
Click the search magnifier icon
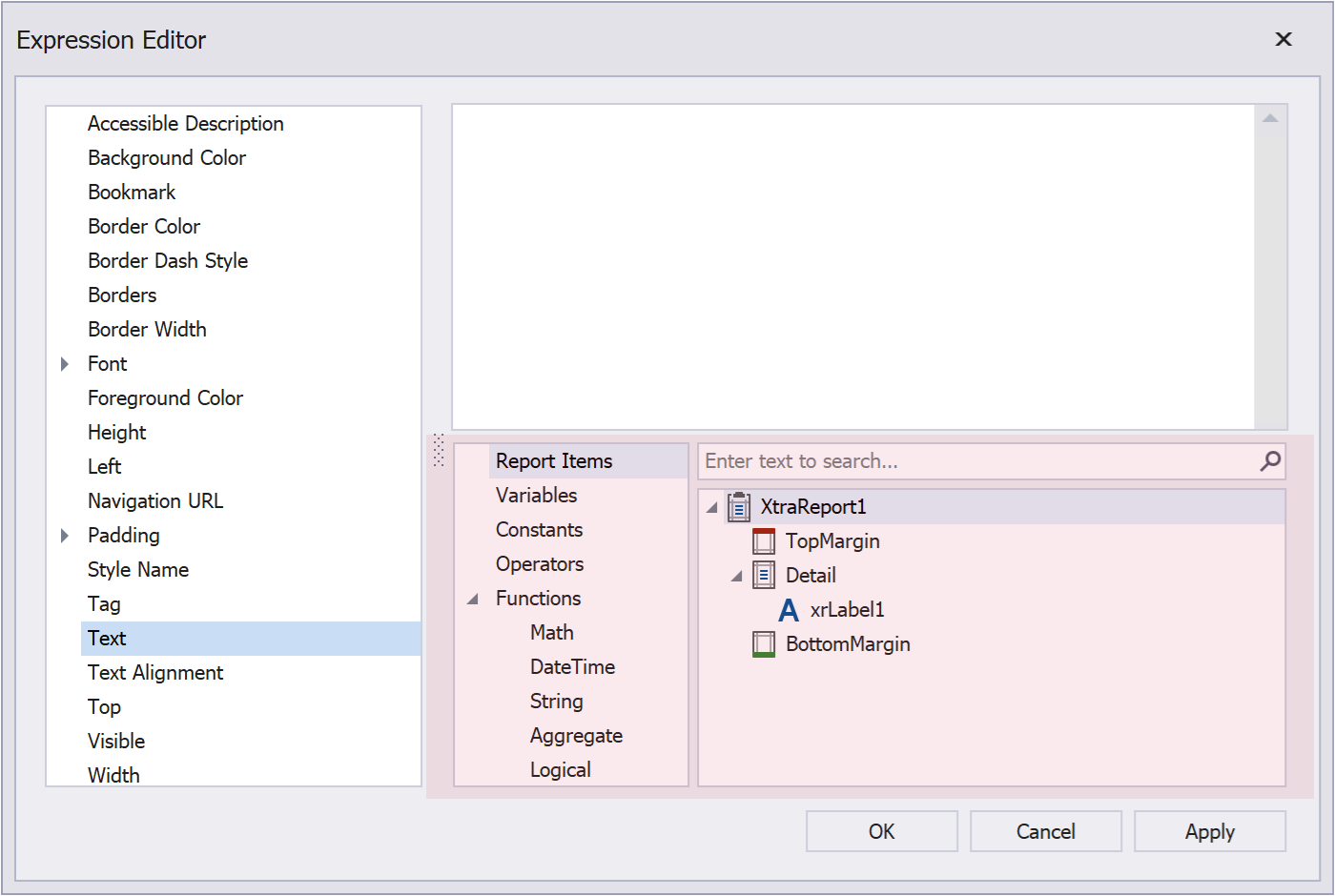[1269, 461]
